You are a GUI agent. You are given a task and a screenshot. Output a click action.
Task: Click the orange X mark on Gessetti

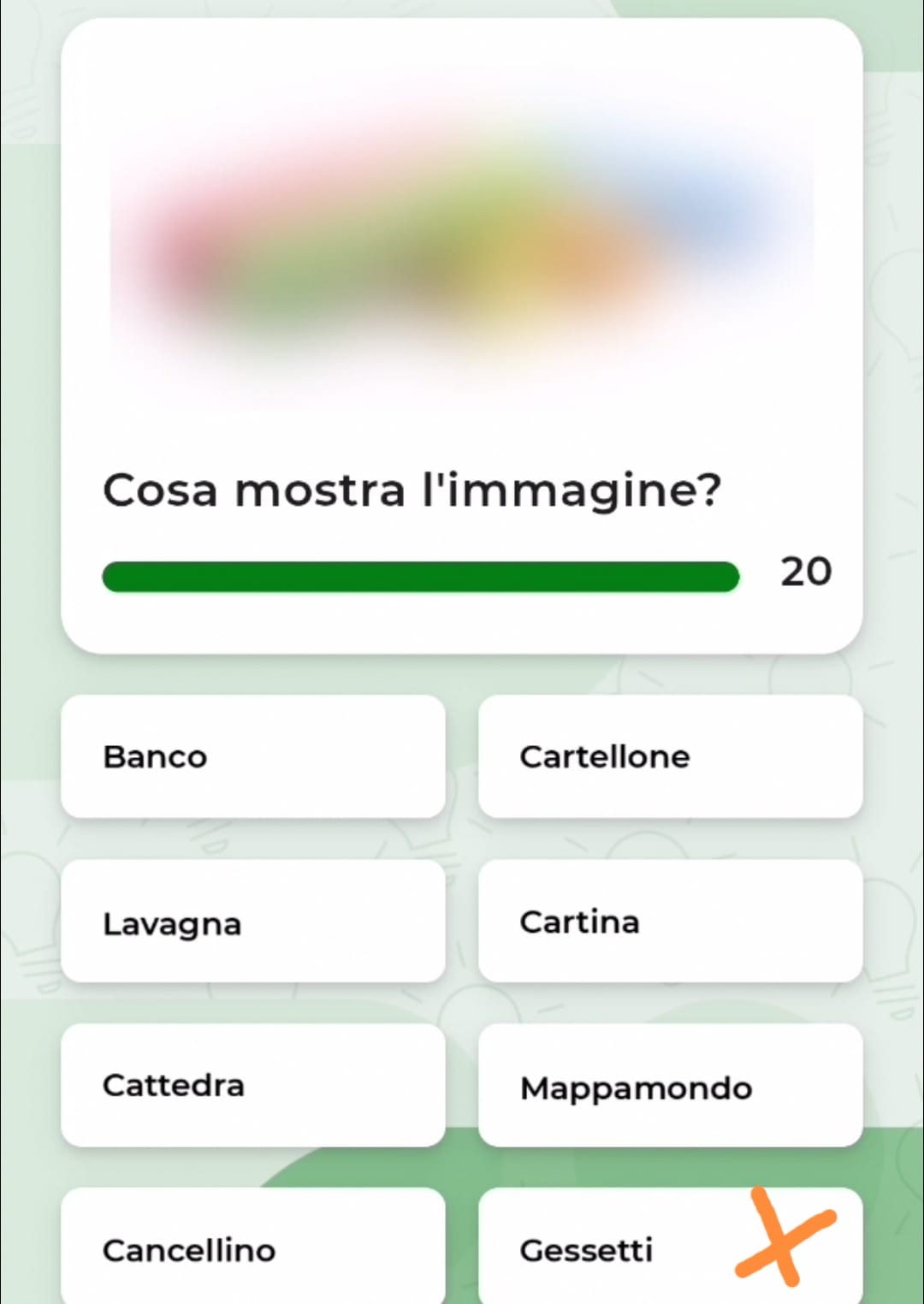(785, 1236)
